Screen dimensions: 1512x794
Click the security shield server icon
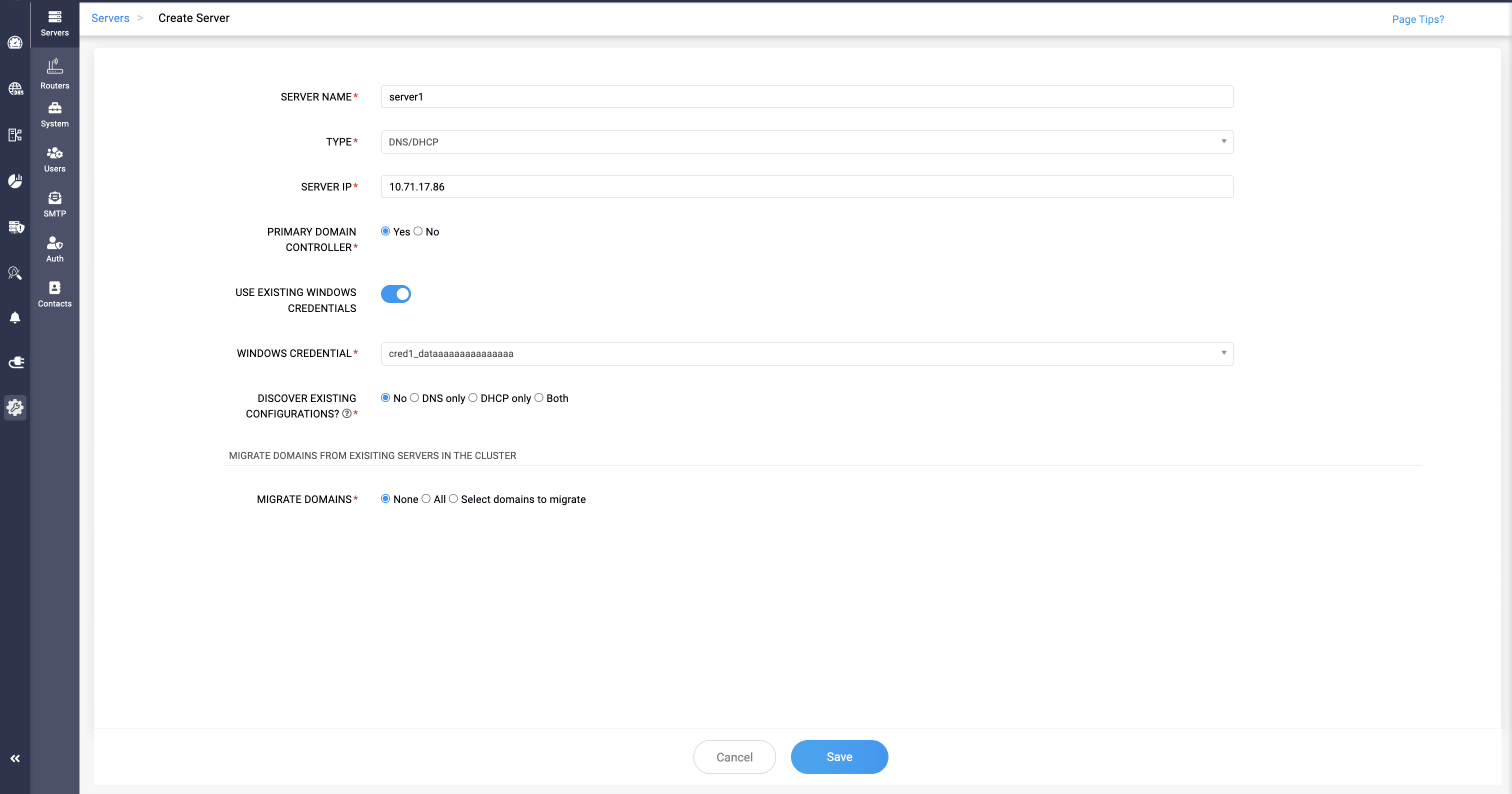(15, 227)
